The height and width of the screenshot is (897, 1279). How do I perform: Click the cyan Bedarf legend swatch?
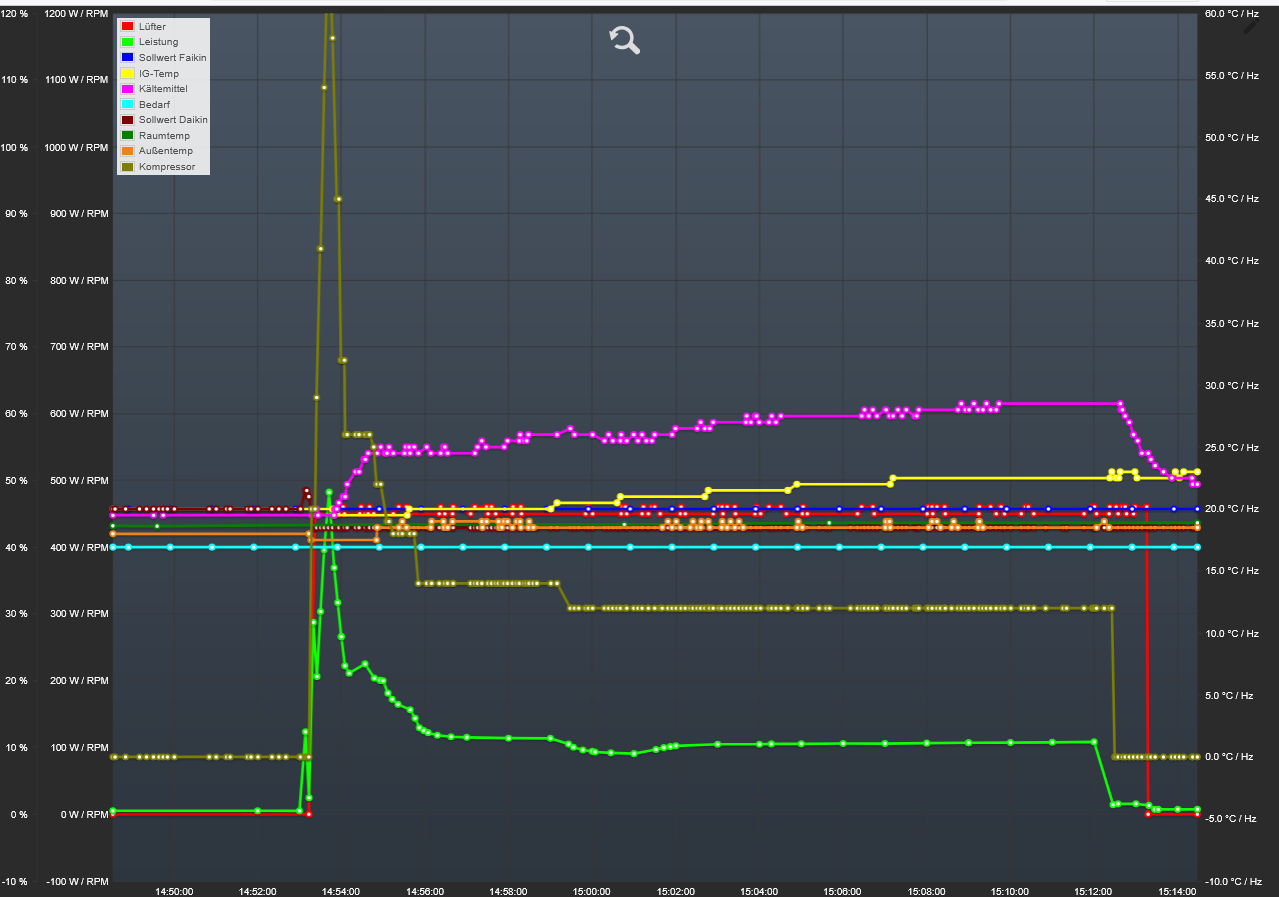click(x=127, y=104)
